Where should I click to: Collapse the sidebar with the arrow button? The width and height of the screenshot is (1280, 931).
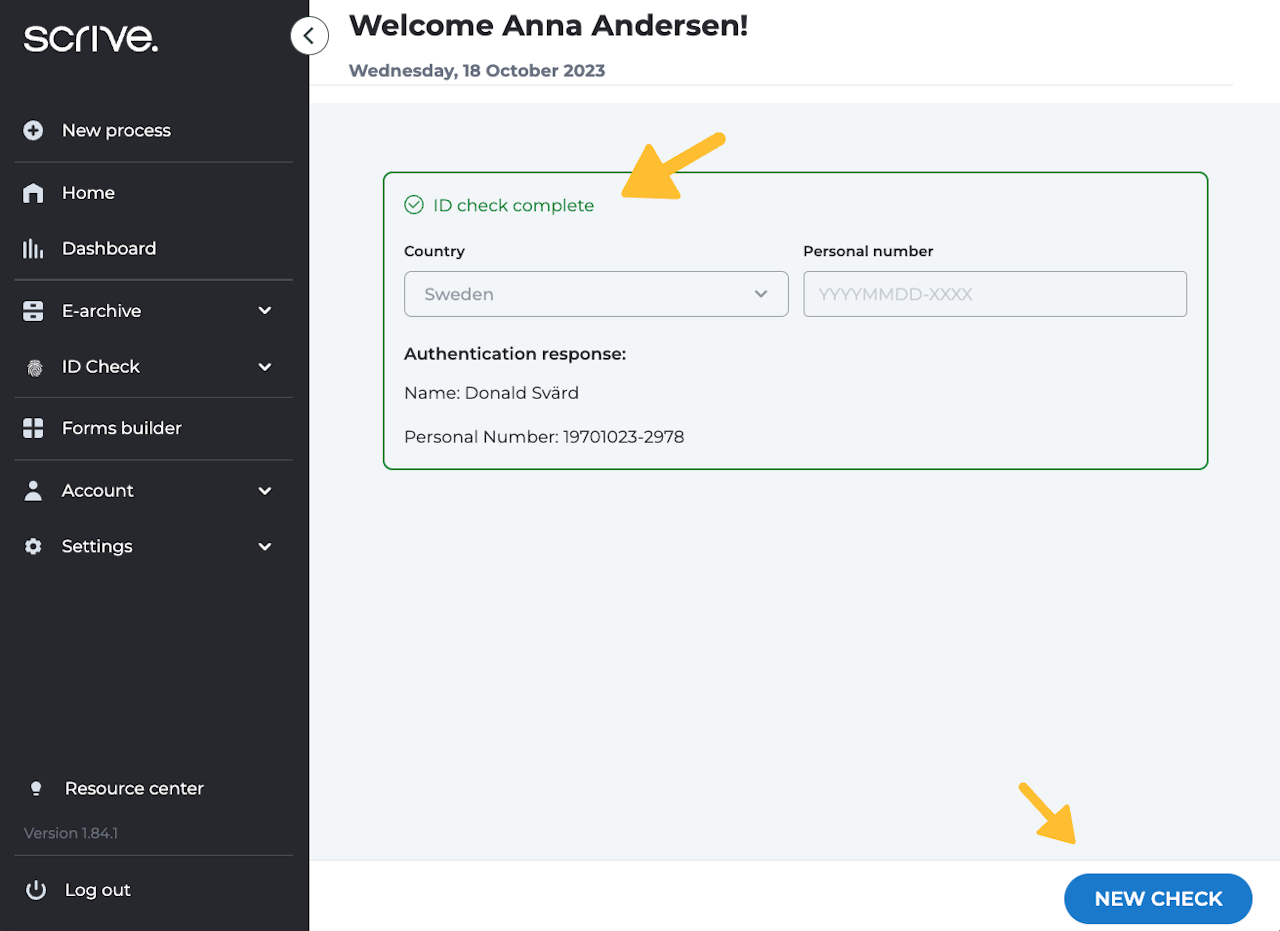tap(309, 37)
